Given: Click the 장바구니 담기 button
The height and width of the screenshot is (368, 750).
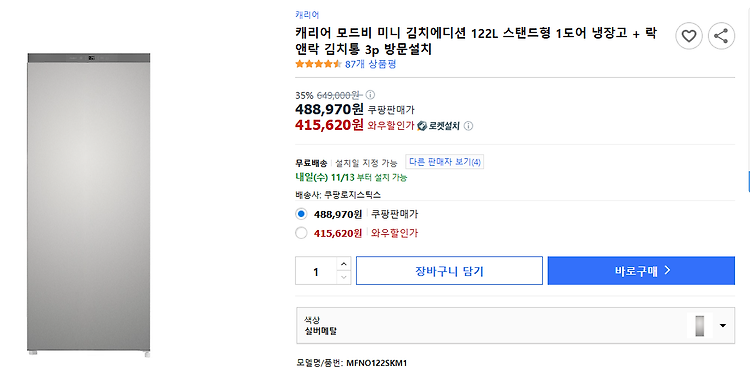Looking at the screenshot, I should tap(449, 271).
